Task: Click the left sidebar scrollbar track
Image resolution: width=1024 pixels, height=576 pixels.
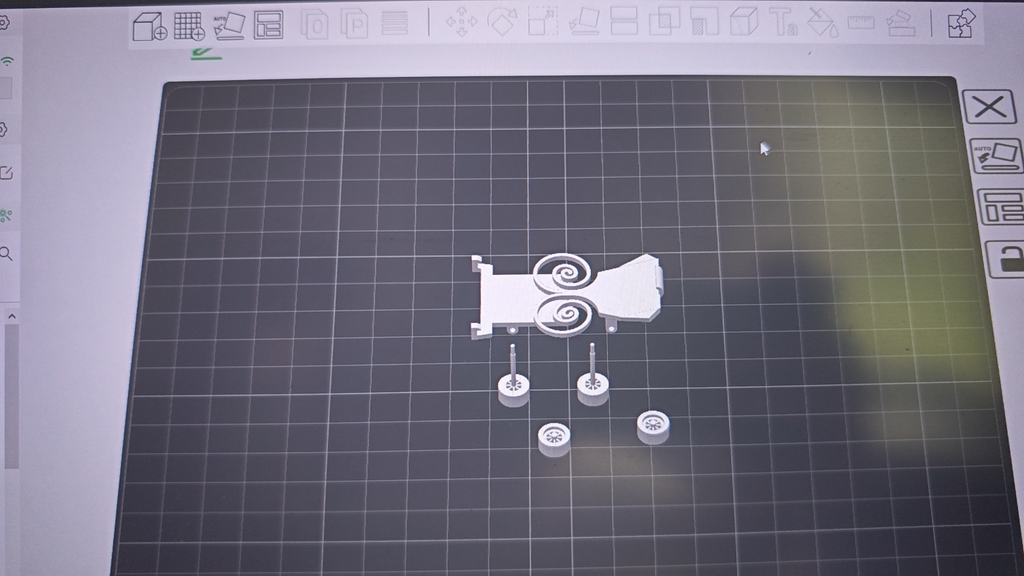Action: pos(11,397)
